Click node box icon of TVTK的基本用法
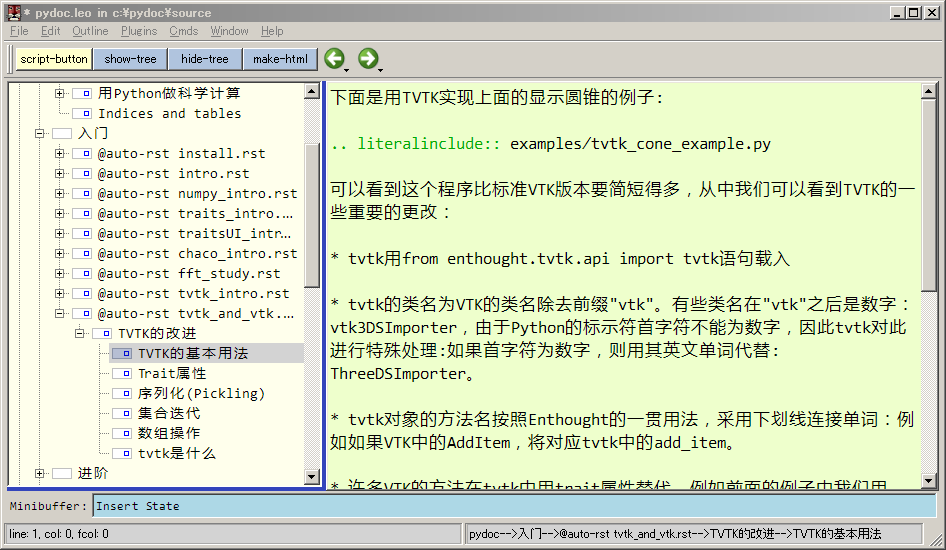Image resolution: width=946 pixels, height=550 pixels. [x=122, y=353]
